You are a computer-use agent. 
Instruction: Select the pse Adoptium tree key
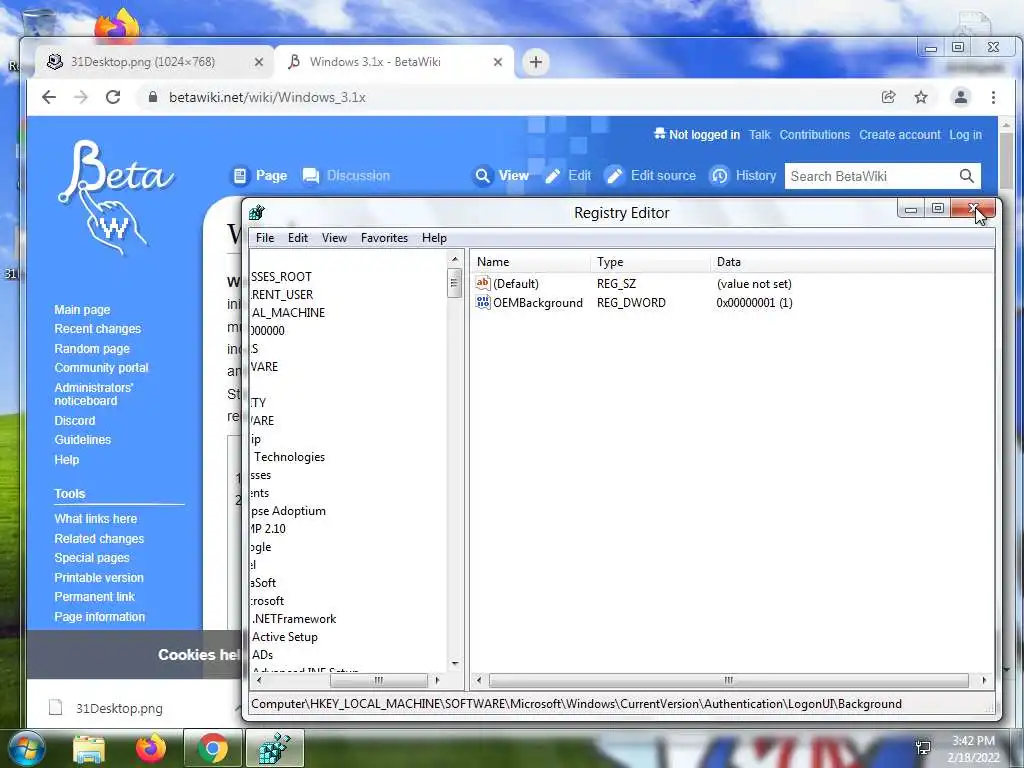[289, 511]
